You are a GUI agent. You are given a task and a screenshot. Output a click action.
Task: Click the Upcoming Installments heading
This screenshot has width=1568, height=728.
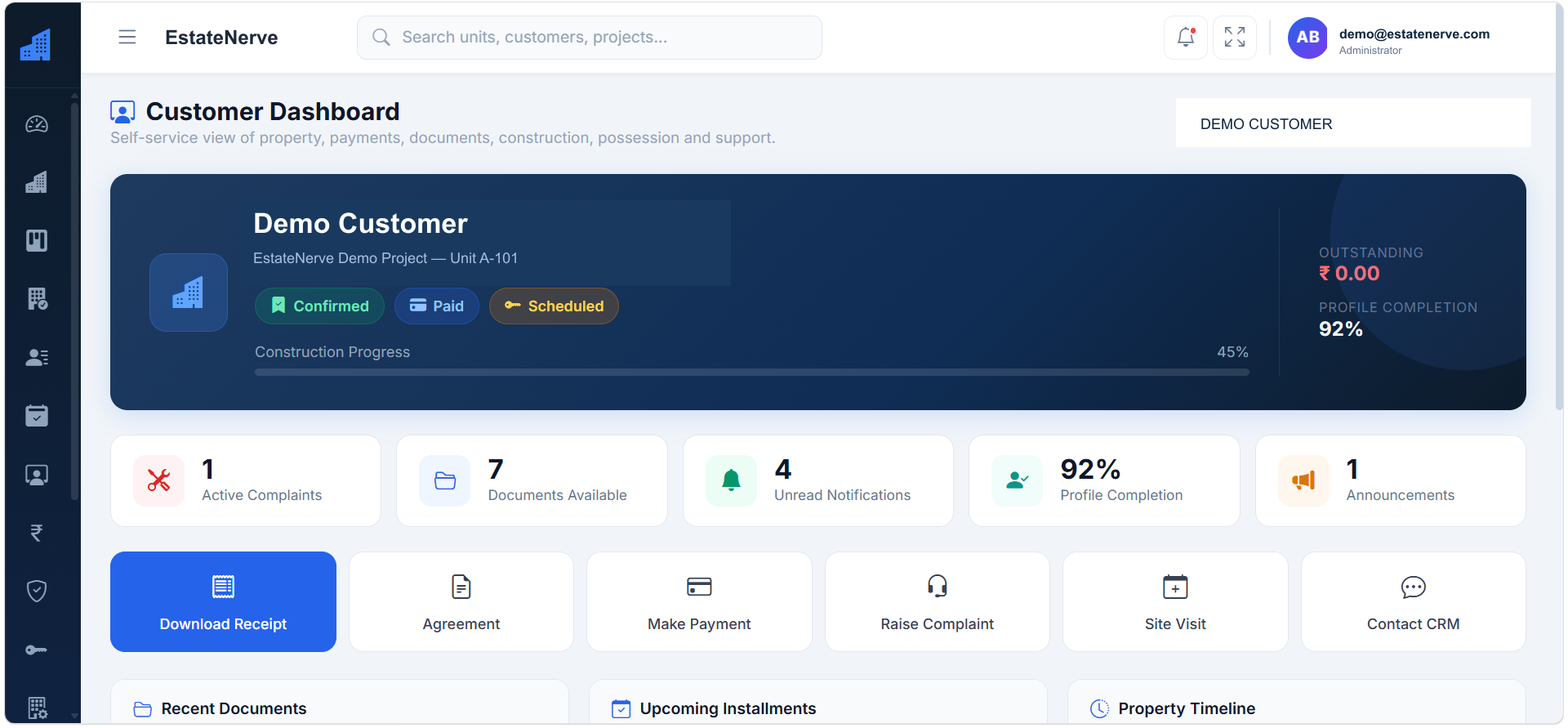coord(728,708)
